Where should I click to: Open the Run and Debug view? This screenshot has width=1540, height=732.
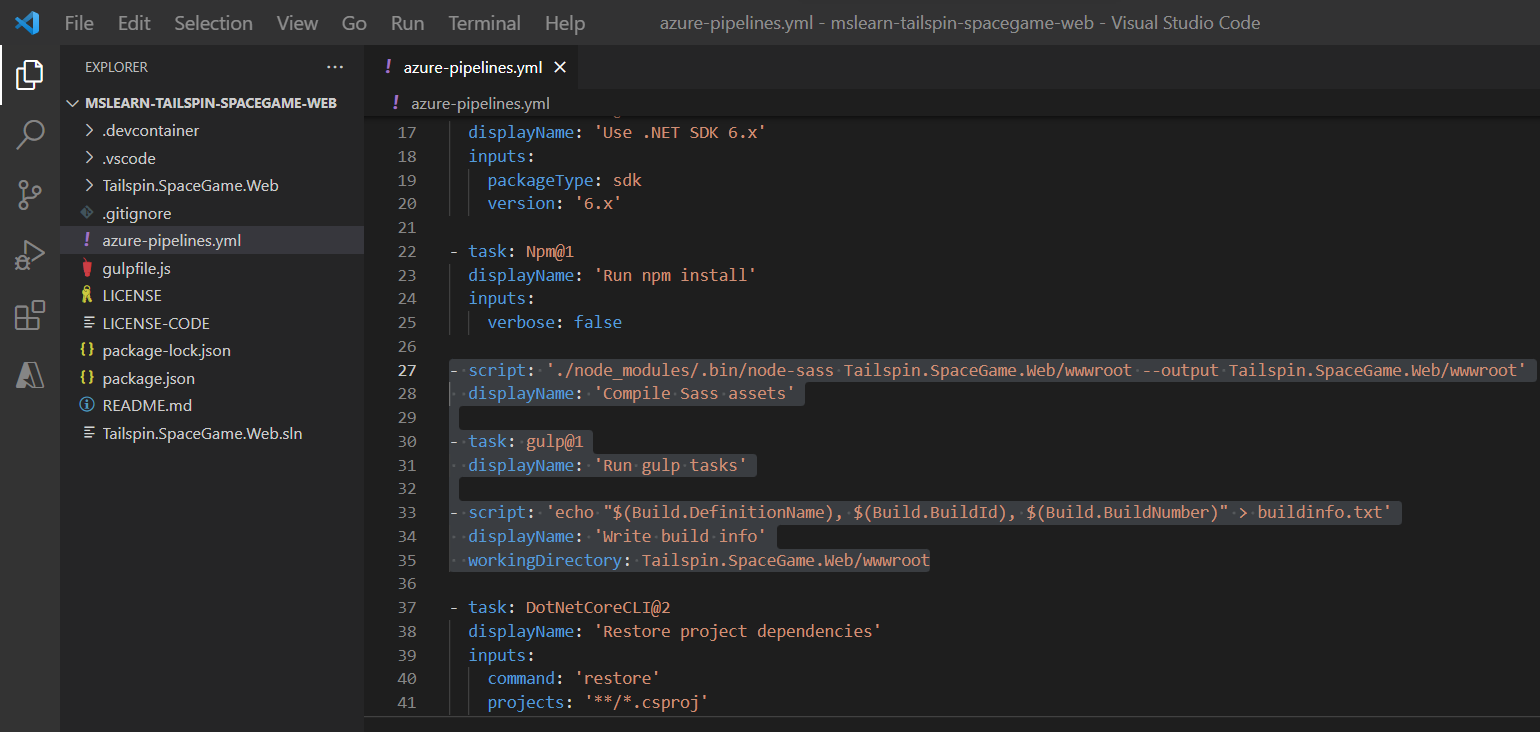tap(30, 256)
